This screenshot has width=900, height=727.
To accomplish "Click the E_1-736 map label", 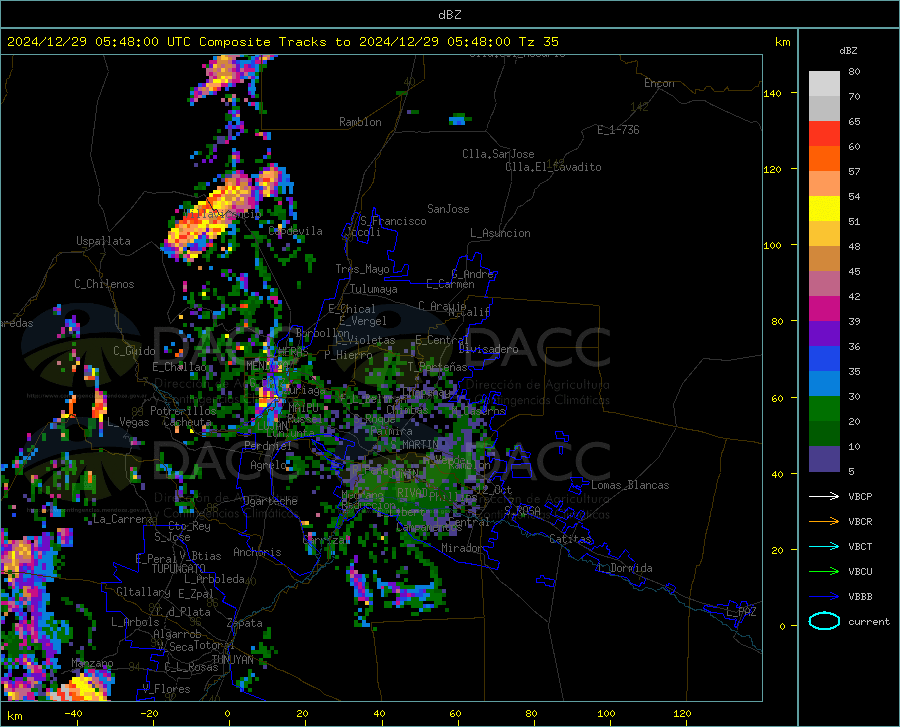I will (618, 130).
